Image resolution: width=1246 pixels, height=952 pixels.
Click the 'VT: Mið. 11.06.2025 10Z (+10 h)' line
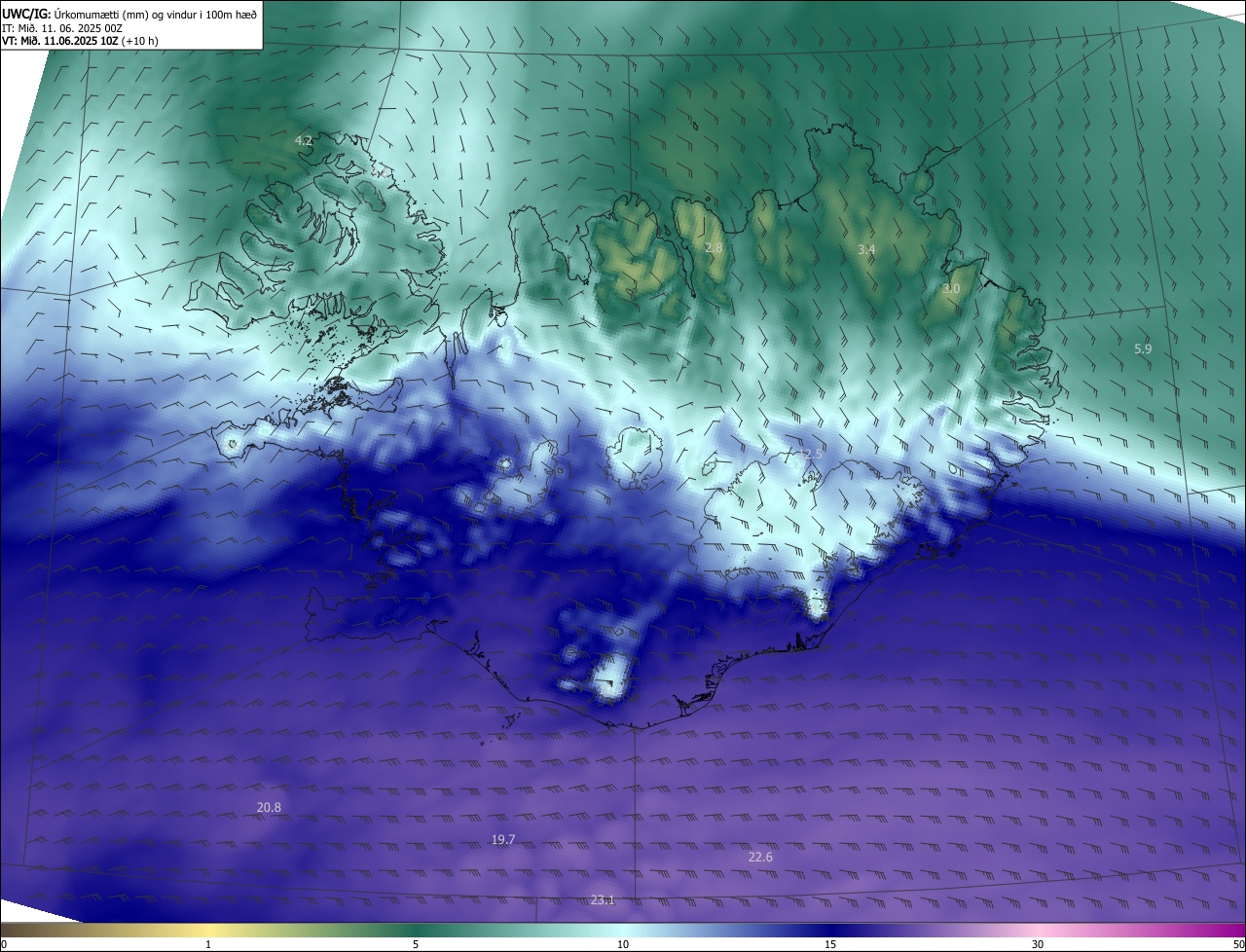[80, 41]
